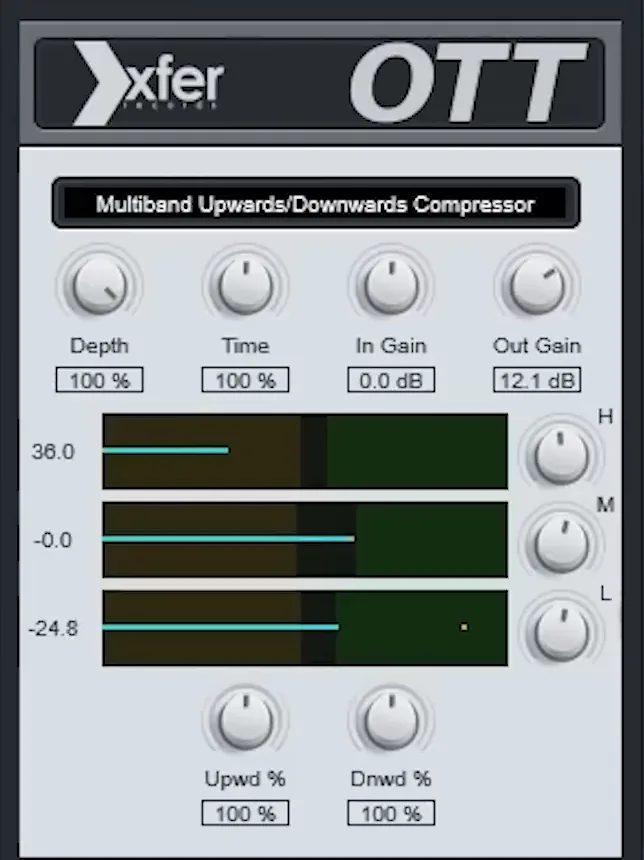Screen dimensions: 644x860
Task: Click the Upwd % label
Action: click(245, 779)
